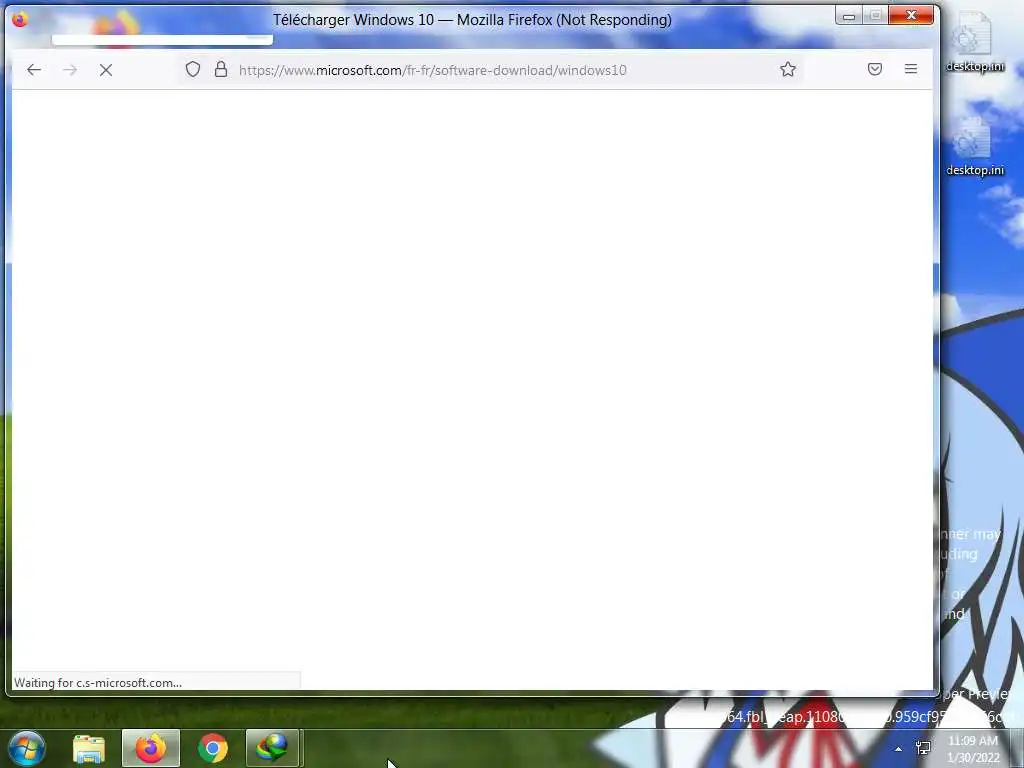Screen dimensions: 1024x768
Task: Open the tracking protection shield icon
Action: 193,69
